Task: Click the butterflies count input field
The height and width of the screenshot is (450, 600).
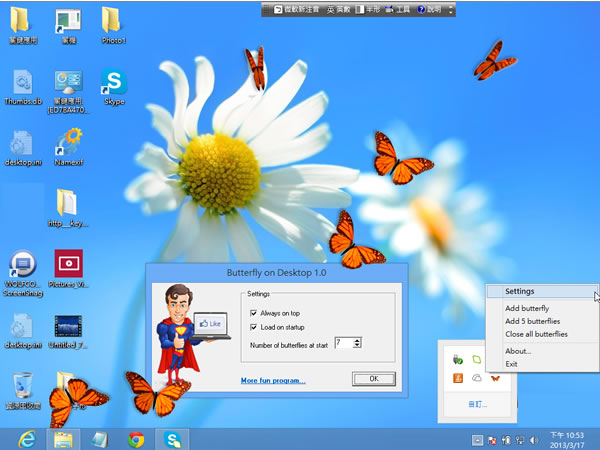Action: (342, 343)
